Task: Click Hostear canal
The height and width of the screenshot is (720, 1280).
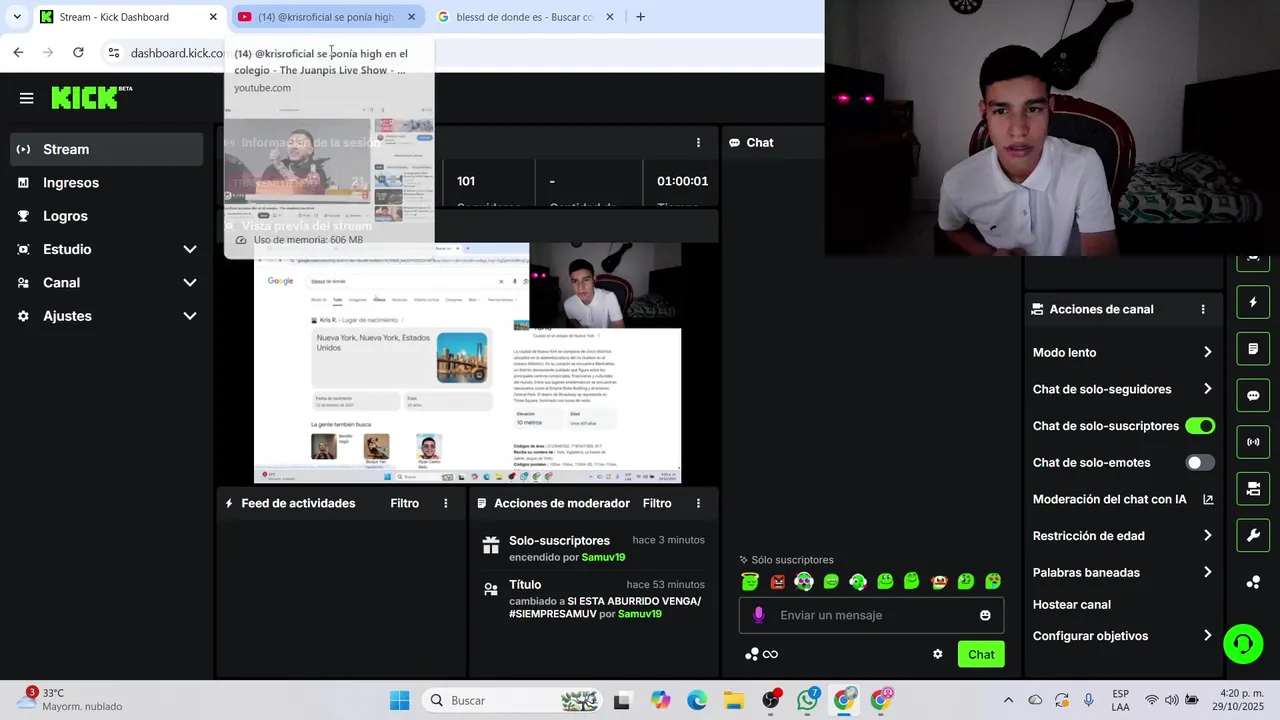Action: [1072, 604]
